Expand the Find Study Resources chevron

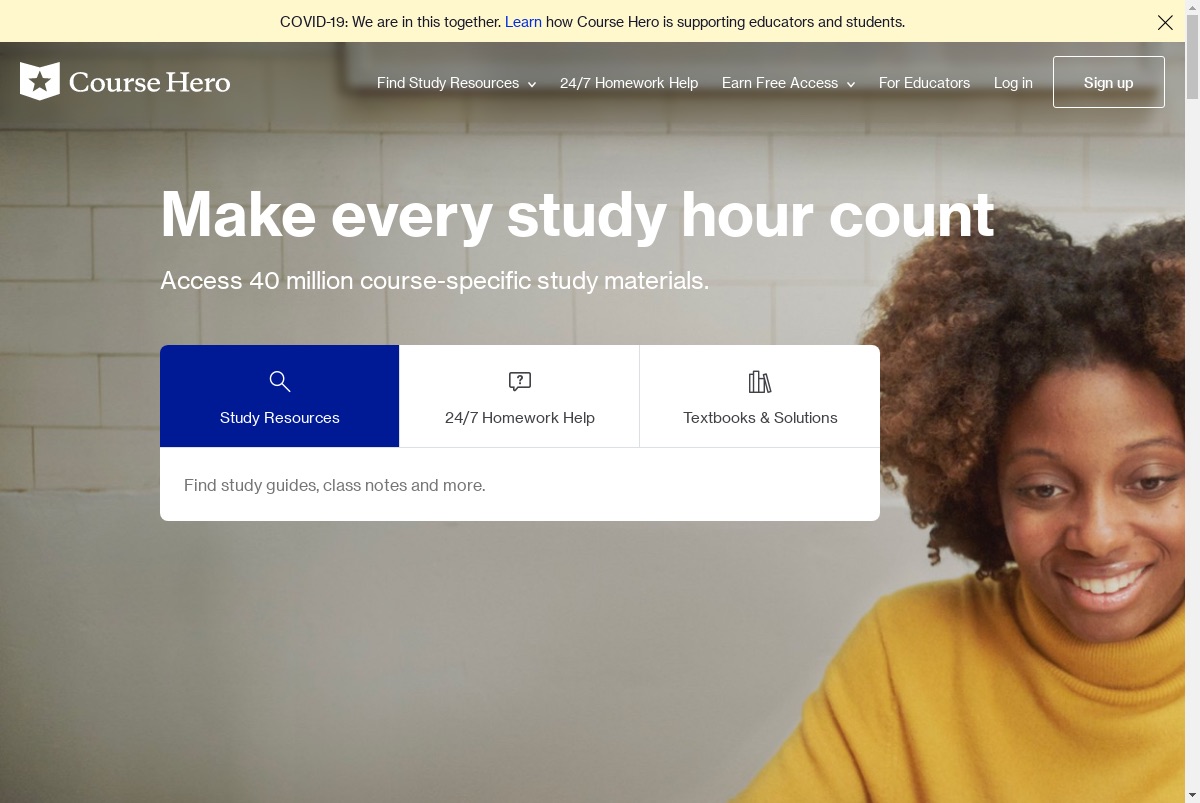(x=532, y=84)
